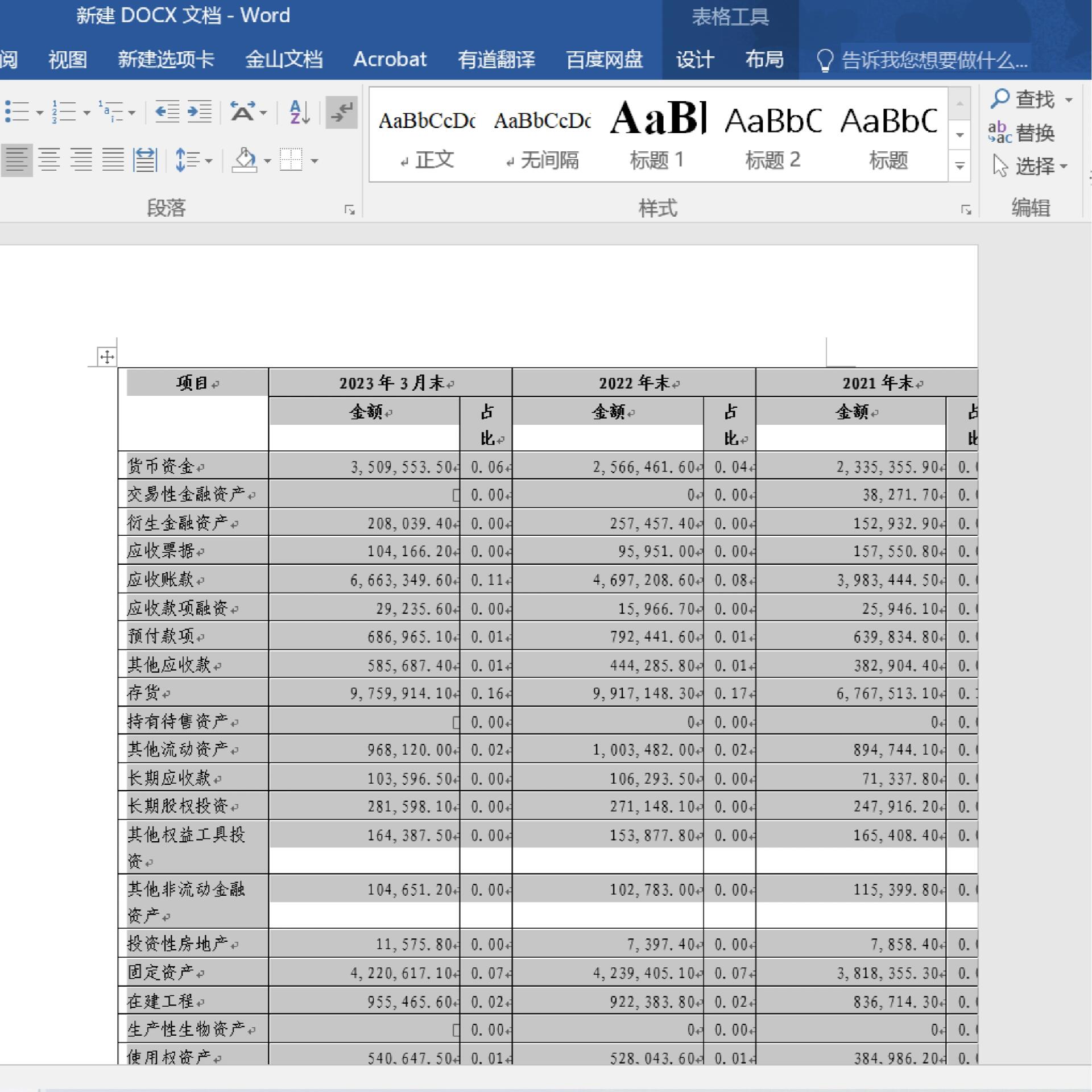This screenshot has width=1092, height=1092.
Task: Apply distributed alignment
Action: 145,160
